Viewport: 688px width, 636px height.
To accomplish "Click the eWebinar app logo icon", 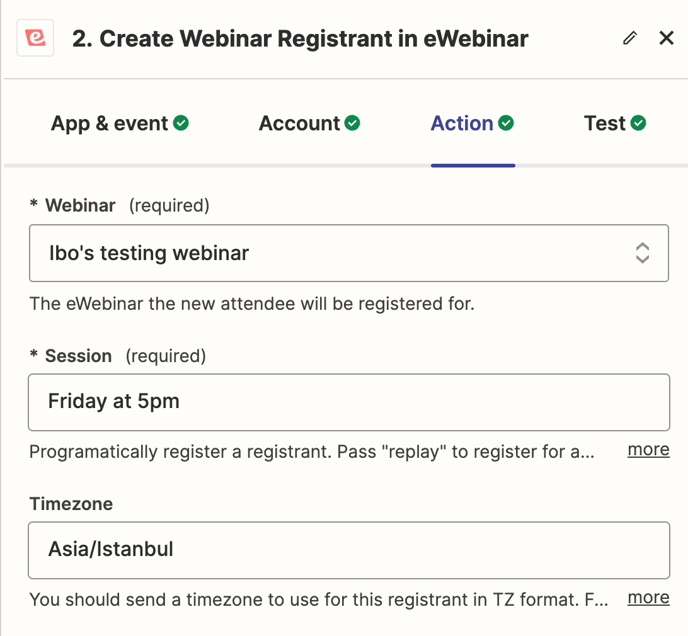I will pyautogui.click(x=36, y=38).
